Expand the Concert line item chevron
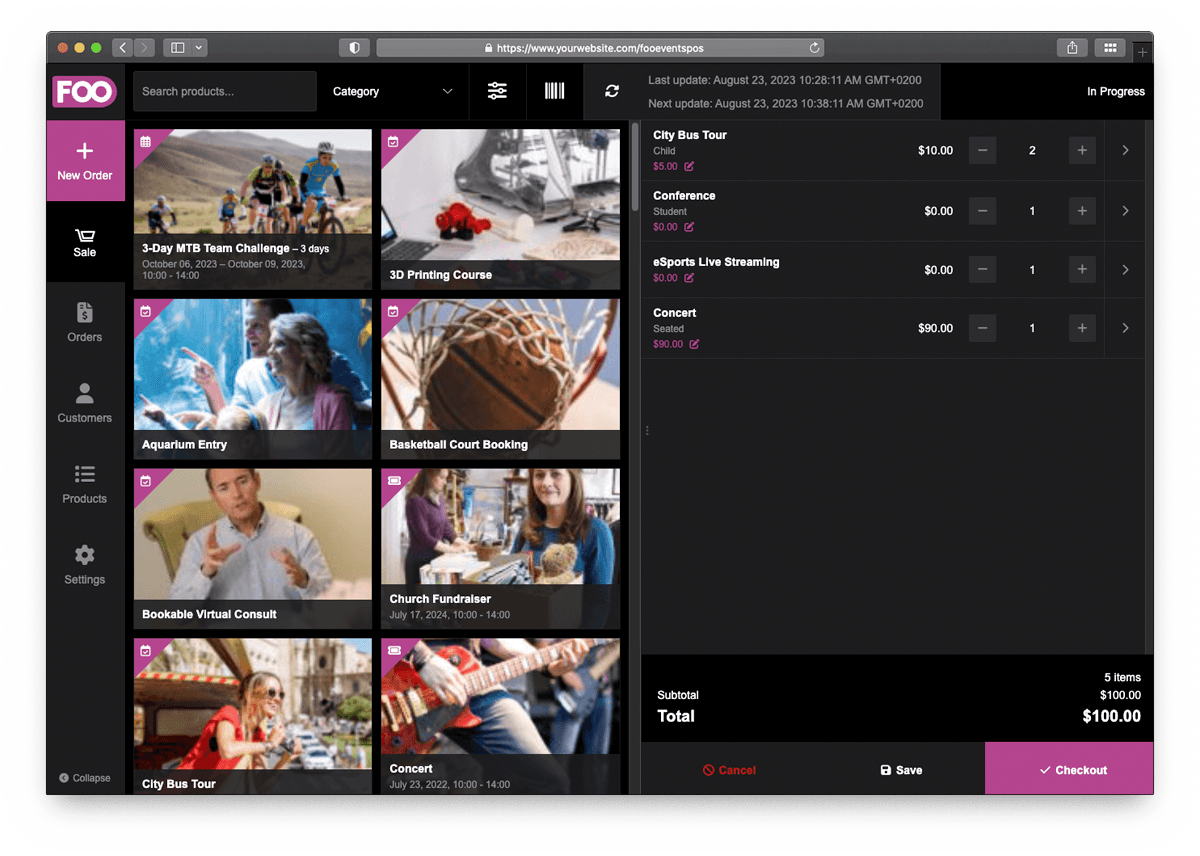1200x856 pixels. pos(1125,328)
